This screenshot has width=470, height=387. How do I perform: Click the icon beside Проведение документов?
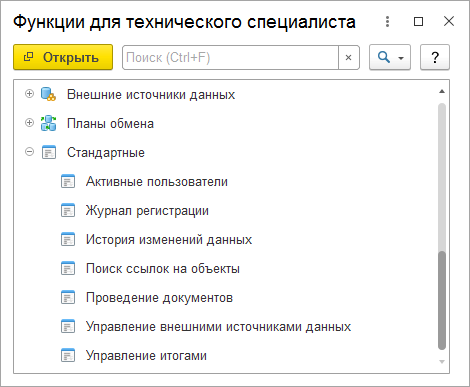(x=68, y=297)
